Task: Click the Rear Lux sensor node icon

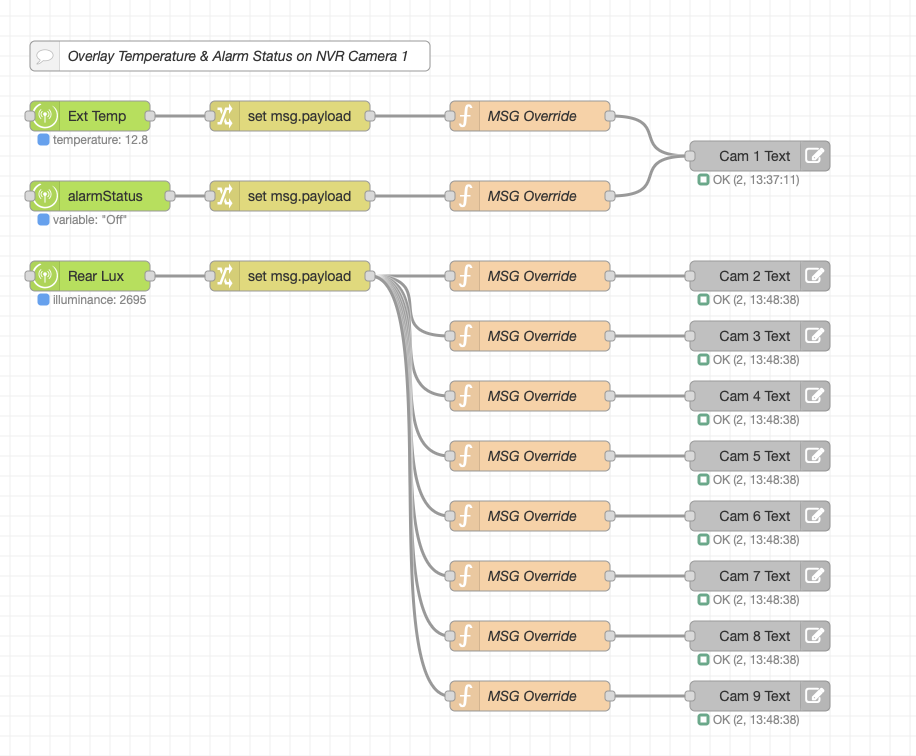Action: [x=46, y=276]
